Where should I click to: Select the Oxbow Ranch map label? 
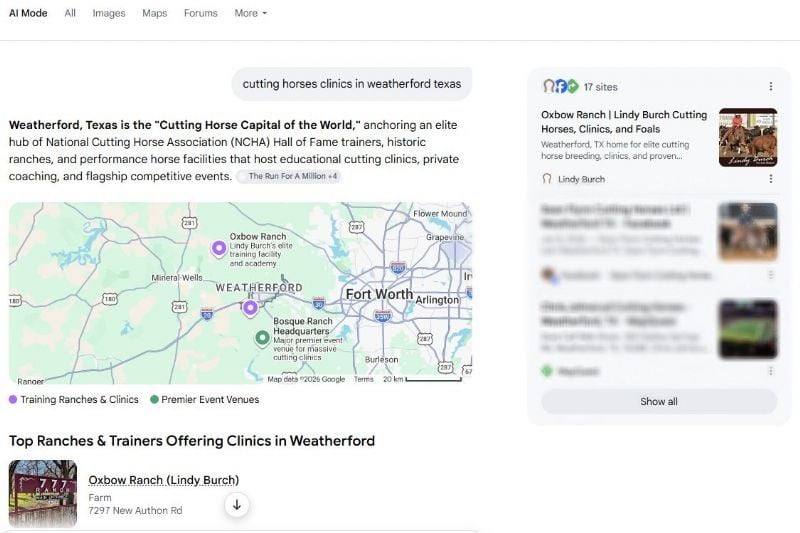tap(258, 237)
